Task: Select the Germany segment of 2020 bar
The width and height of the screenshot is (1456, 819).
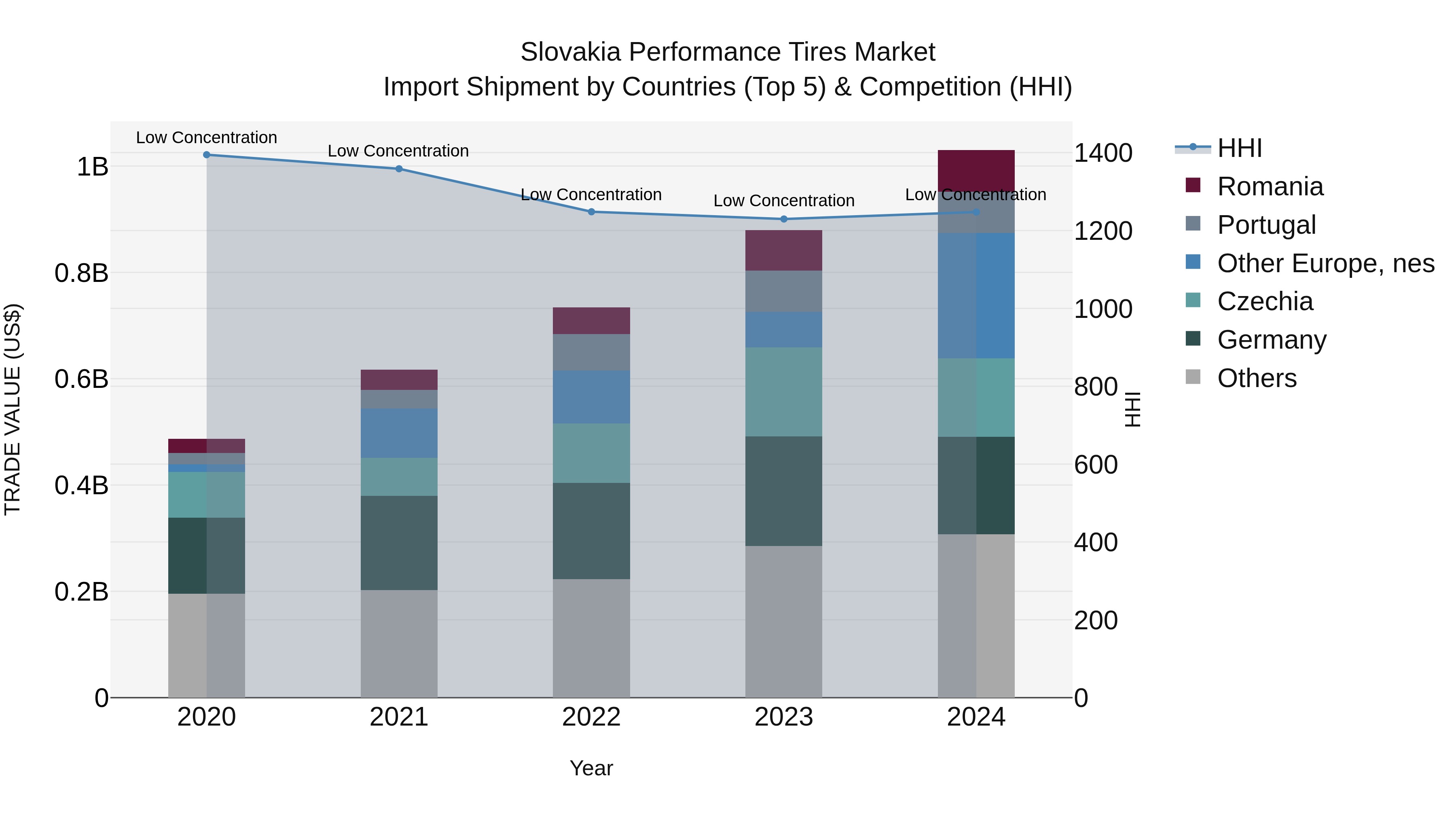Action: click(x=206, y=556)
